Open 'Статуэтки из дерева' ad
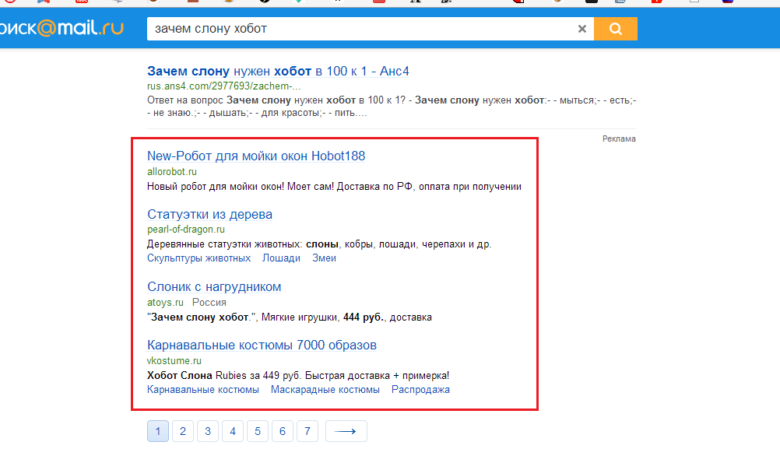 [x=210, y=214]
